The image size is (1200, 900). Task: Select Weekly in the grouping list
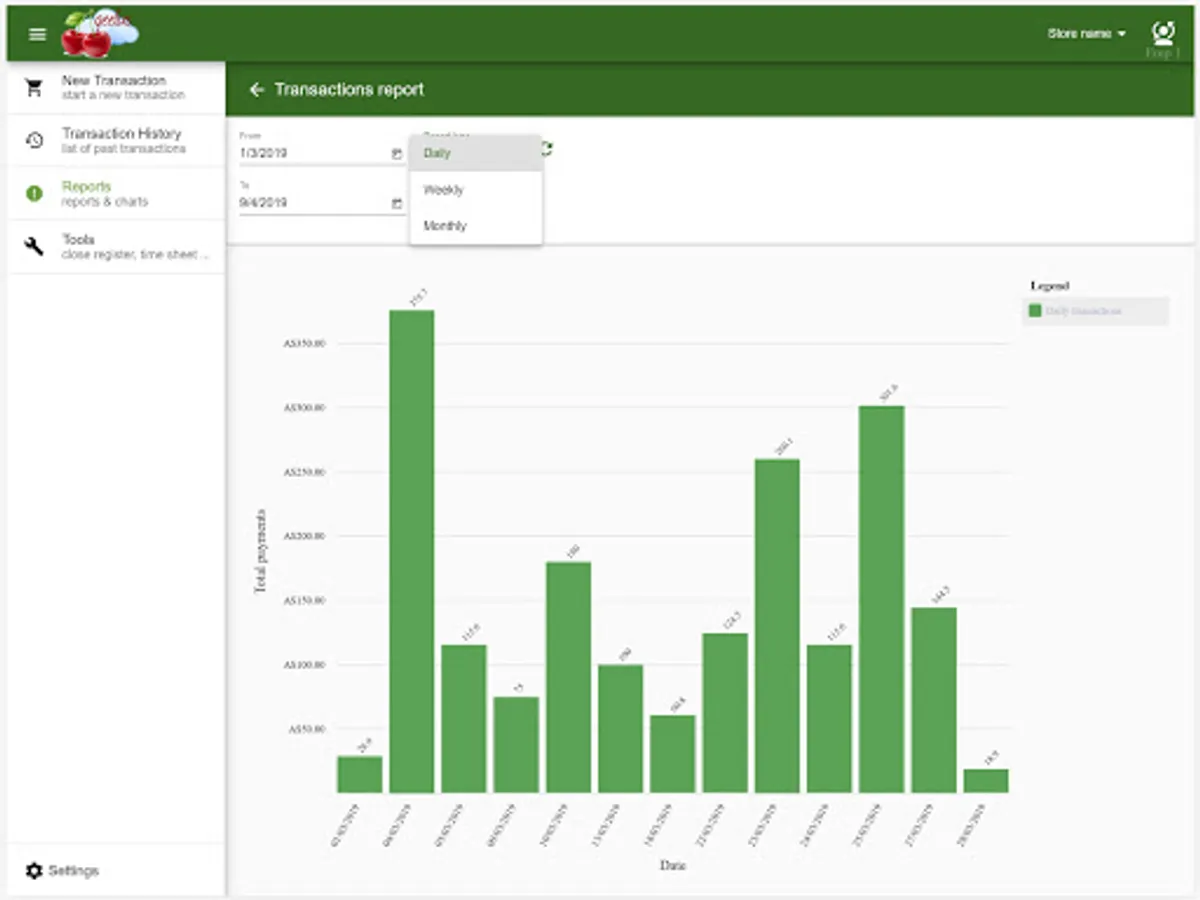(476, 190)
